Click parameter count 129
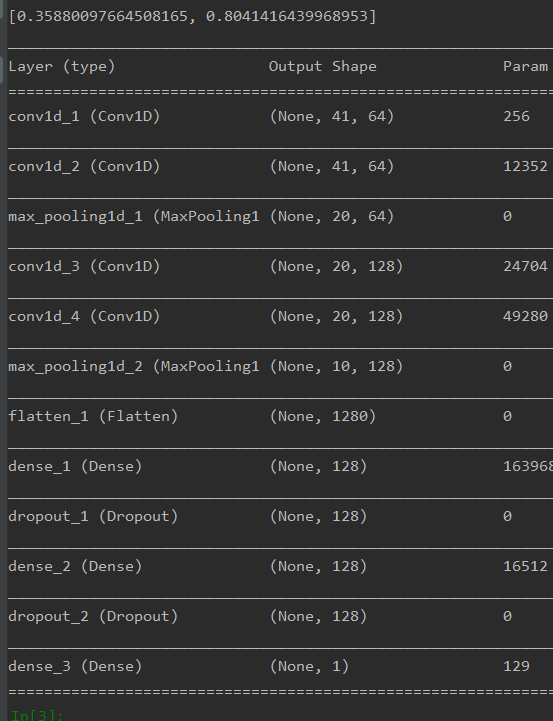The height and width of the screenshot is (721, 553). [x=516, y=666]
